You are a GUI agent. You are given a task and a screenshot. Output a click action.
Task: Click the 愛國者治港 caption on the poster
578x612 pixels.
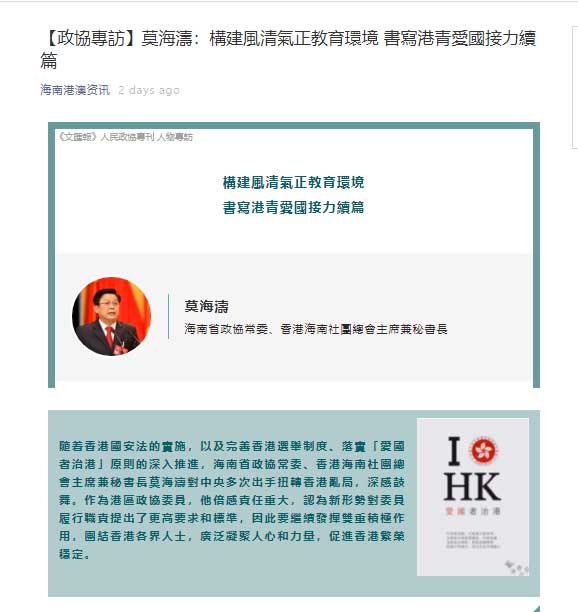473,511
